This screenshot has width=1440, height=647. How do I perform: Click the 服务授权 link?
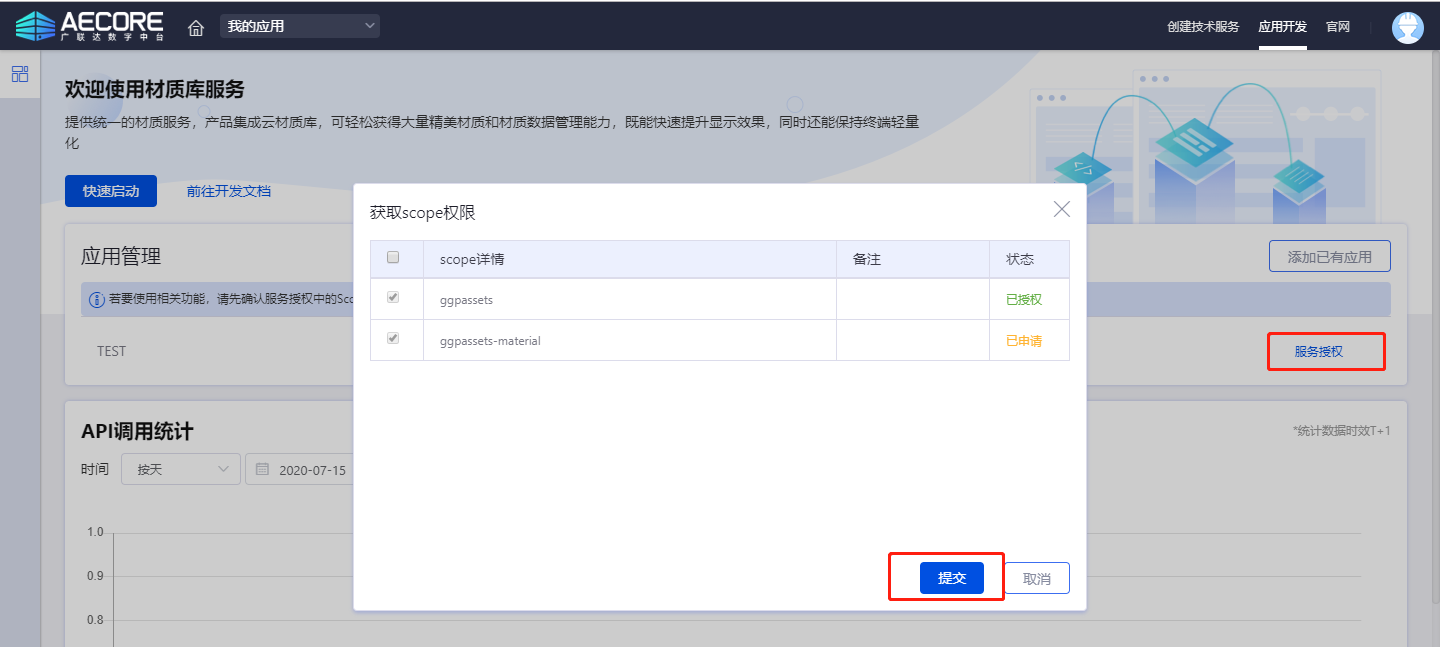point(1318,351)
